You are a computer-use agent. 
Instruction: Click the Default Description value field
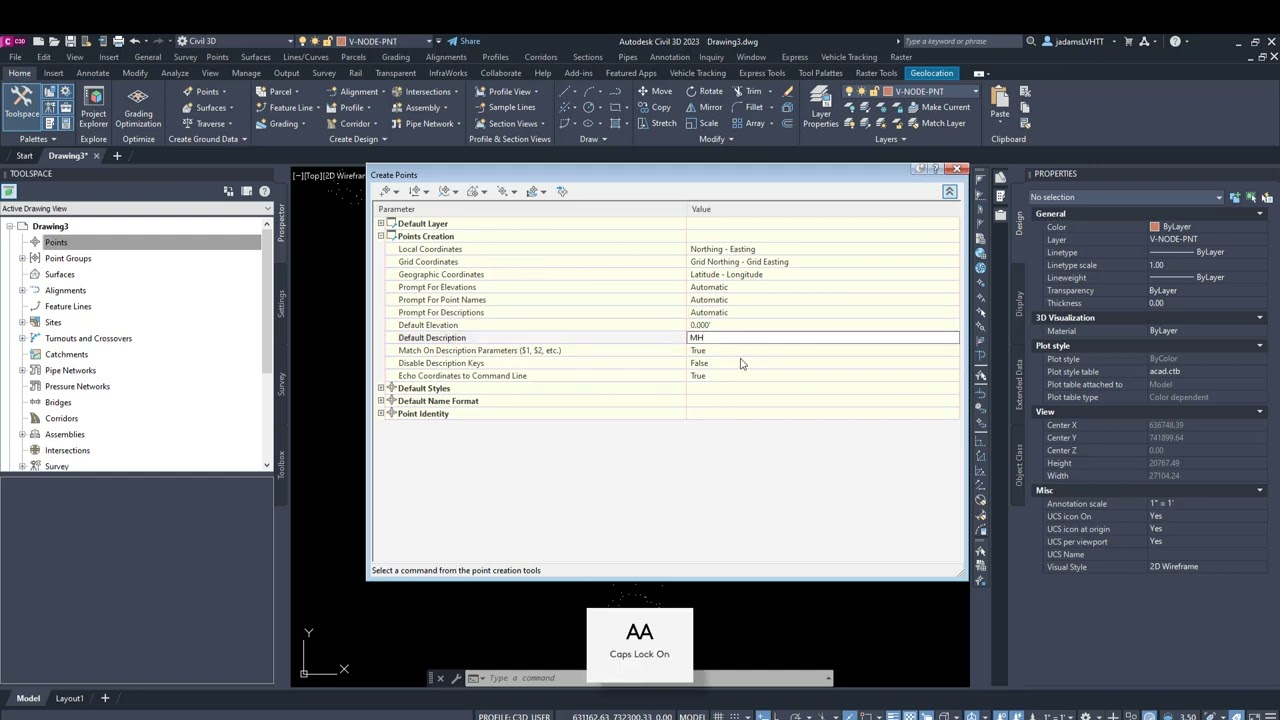(822, 337)
